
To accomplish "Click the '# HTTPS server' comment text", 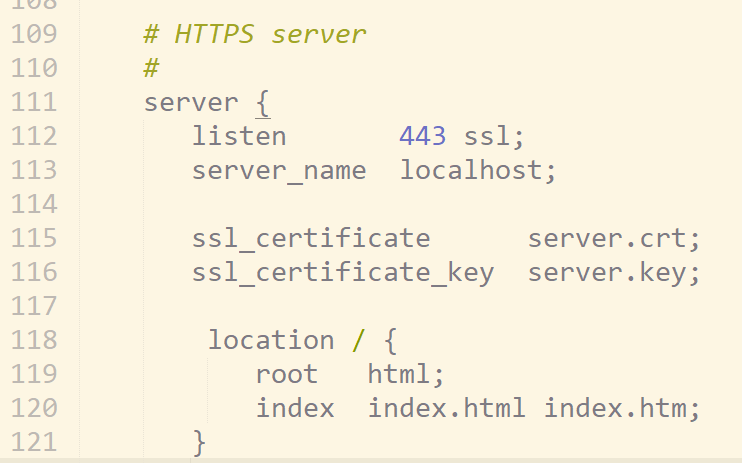I will coord(255,35).
